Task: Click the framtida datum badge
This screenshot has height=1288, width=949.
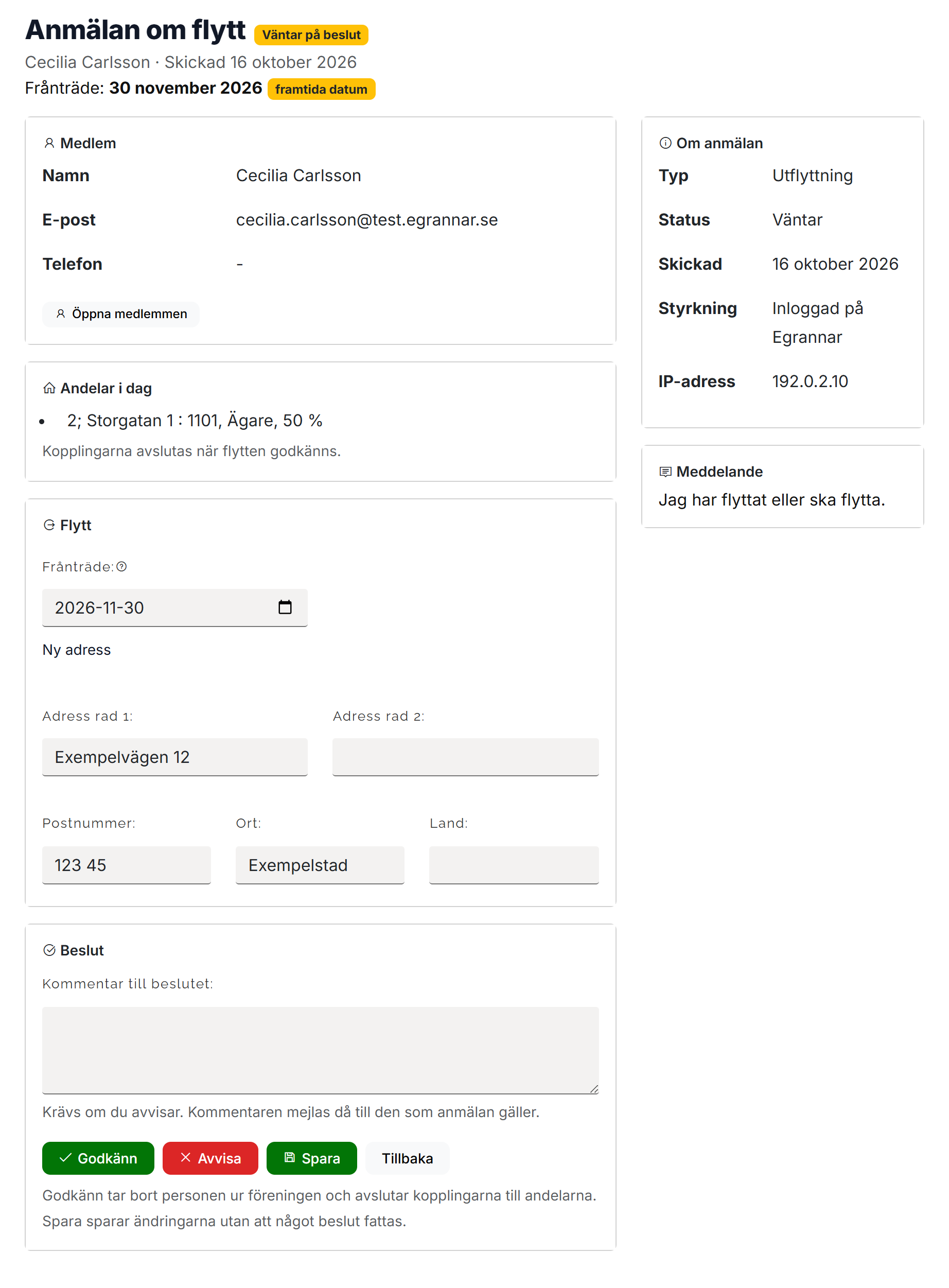Action: tap(321, 90)
